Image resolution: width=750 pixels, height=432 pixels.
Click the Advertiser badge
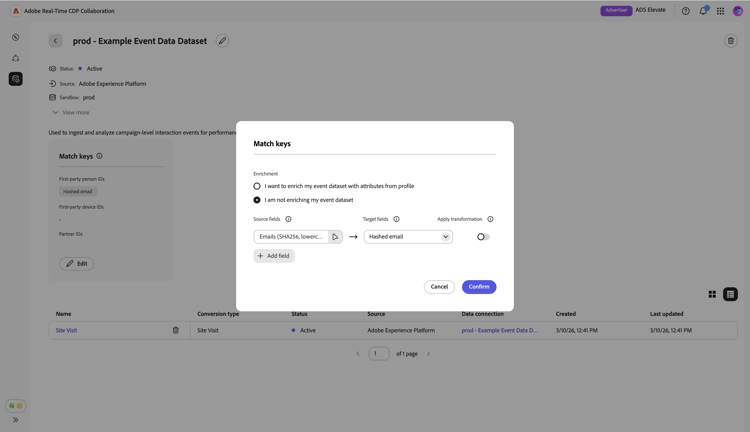(x=616, y=11)
